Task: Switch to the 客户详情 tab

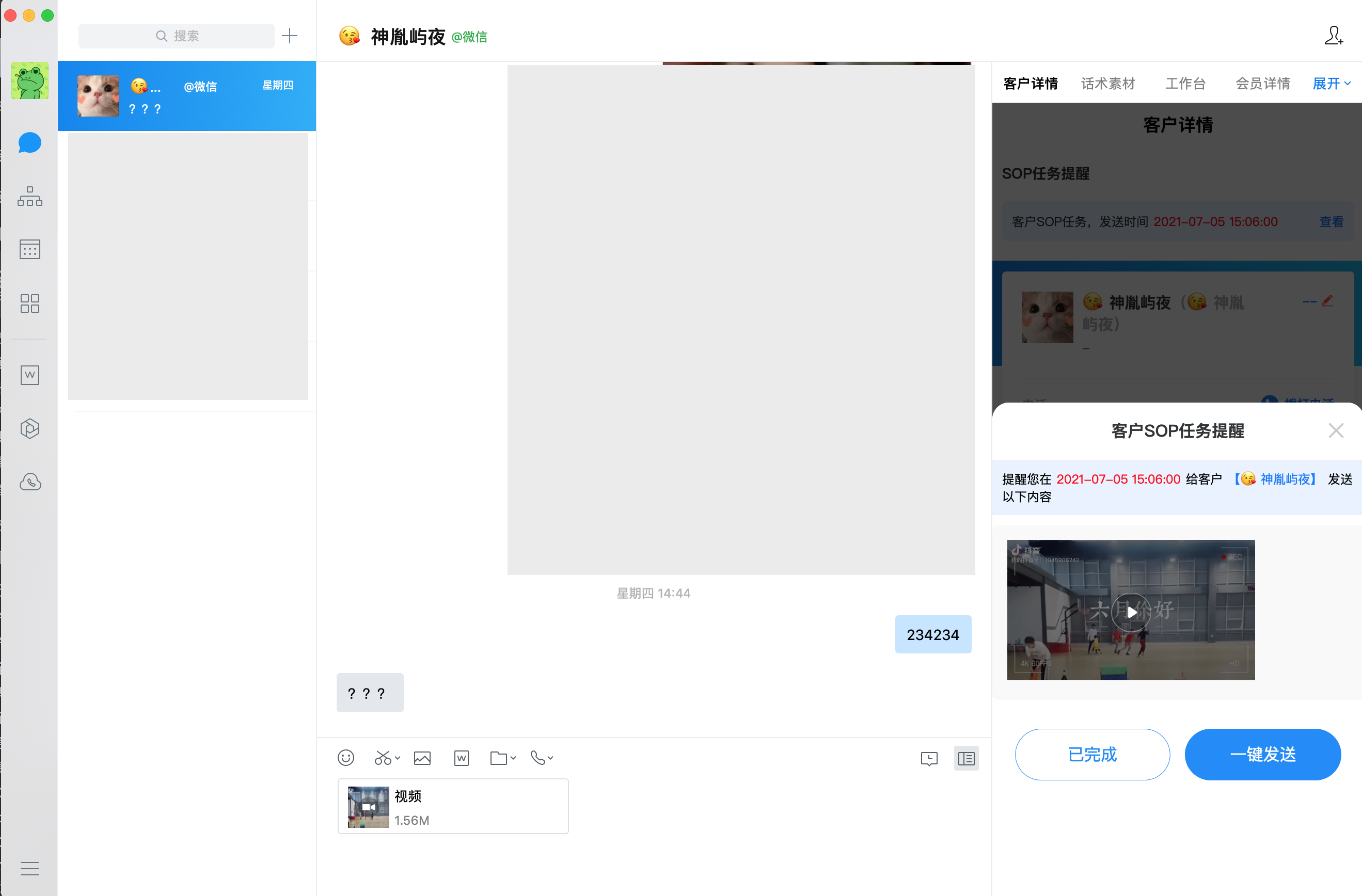Action: [1030, 84]
